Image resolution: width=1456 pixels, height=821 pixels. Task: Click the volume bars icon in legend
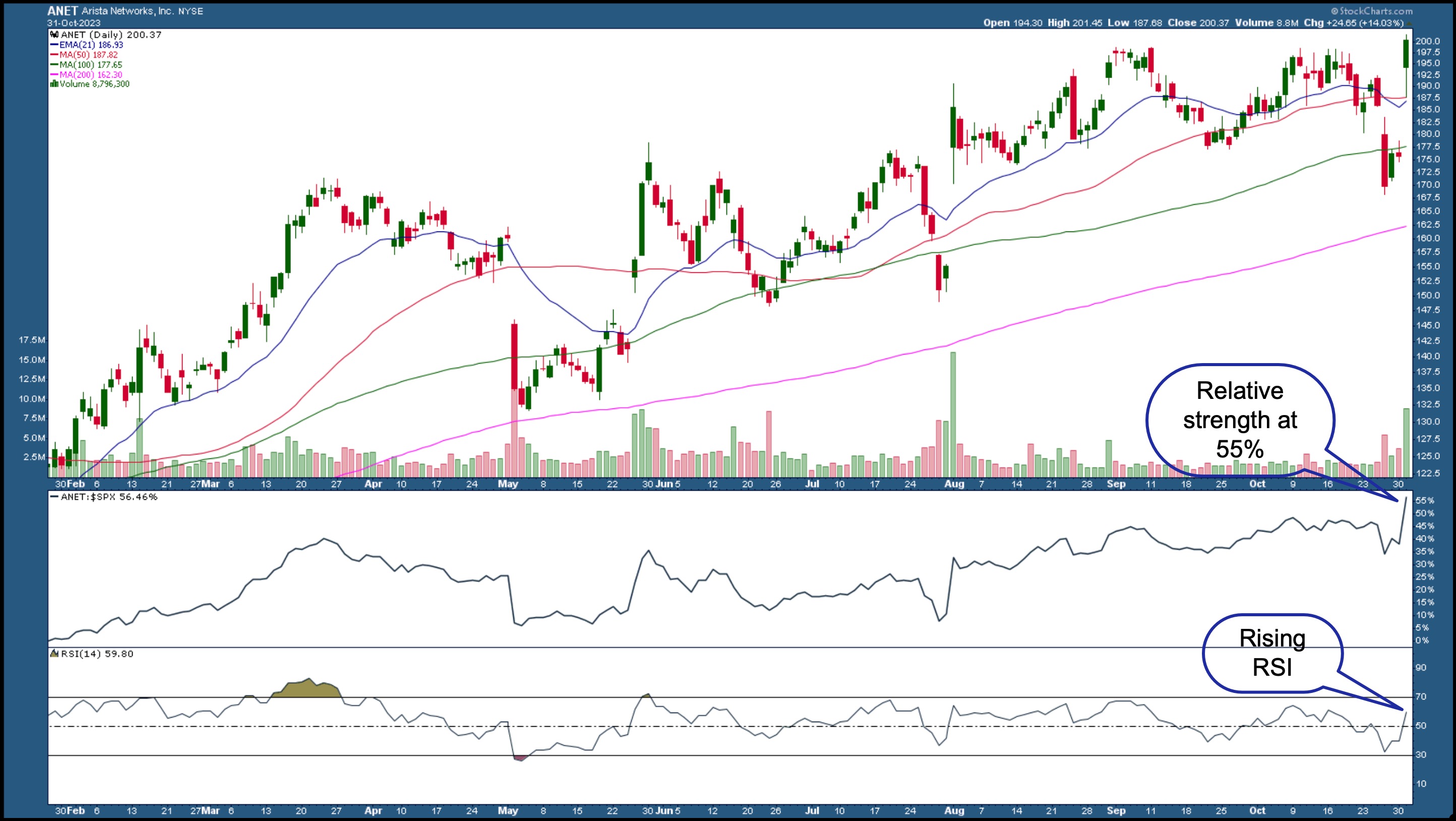pos(54,84)
